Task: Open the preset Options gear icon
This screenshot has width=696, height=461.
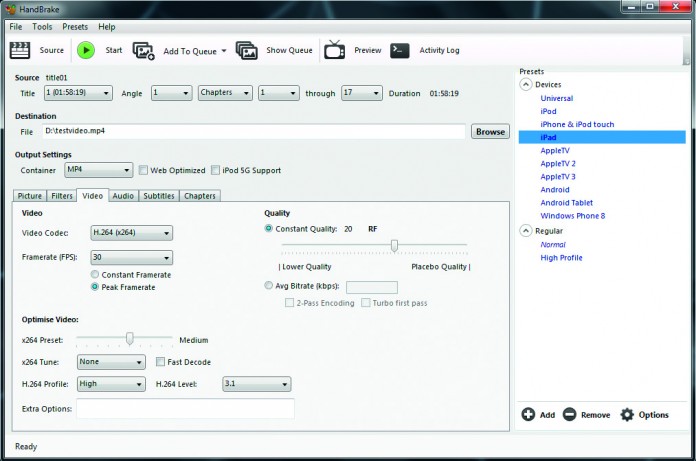Action: 628,414
